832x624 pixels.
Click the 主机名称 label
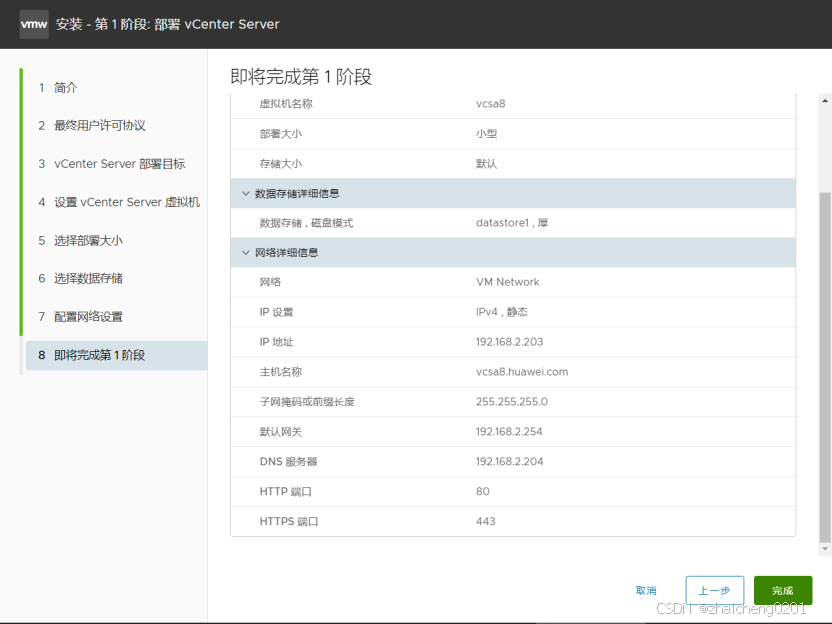coord(281,372)
